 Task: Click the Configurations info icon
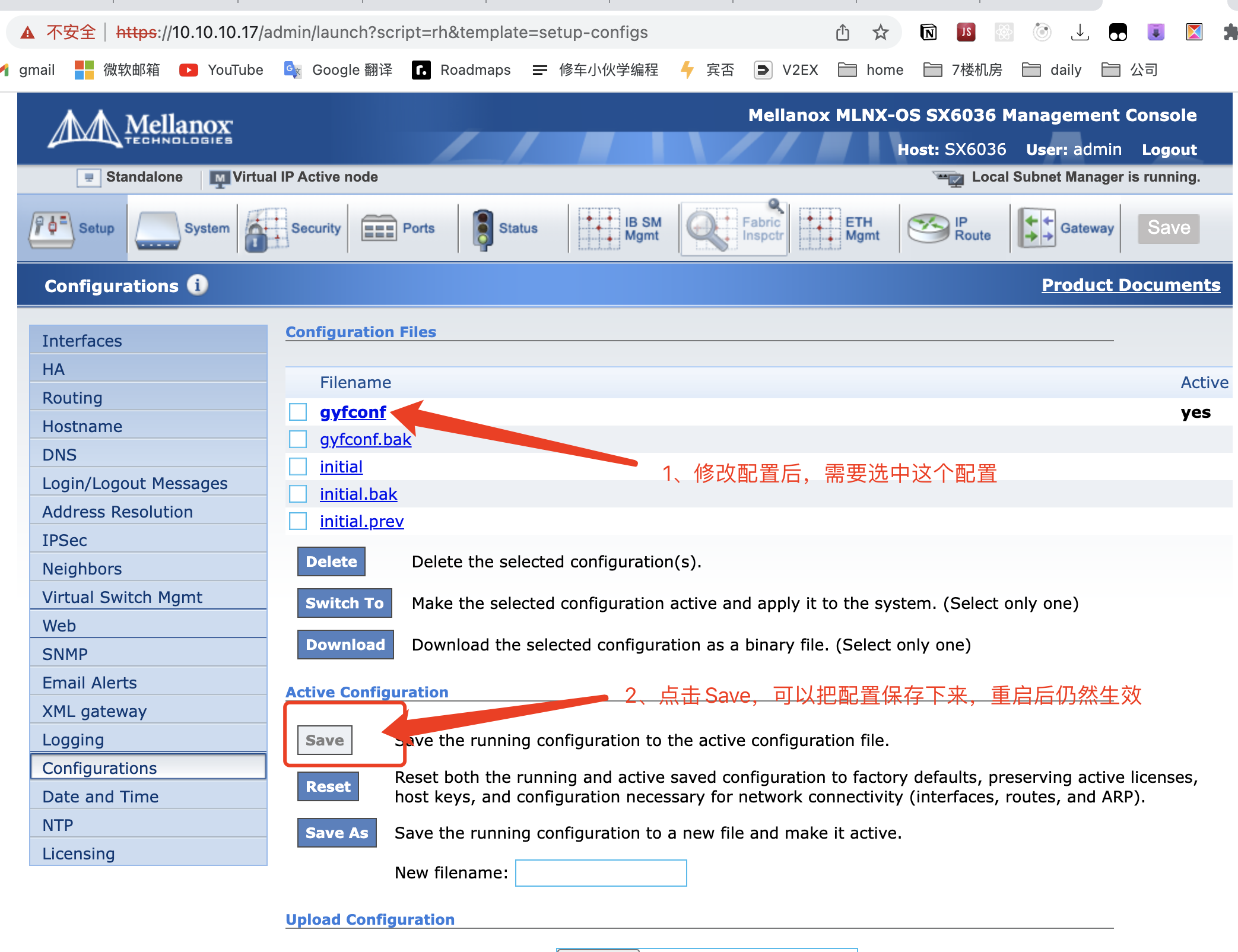click(x=198, y=285)
